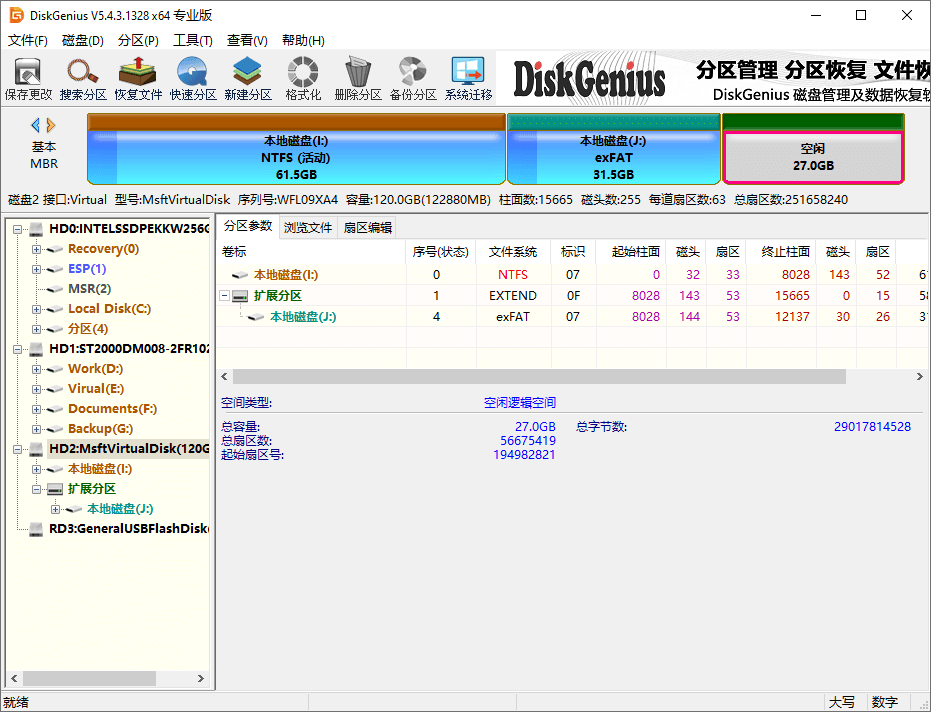This screenshot has width=931, height=712.
Task: Open the 帮助(H) menu
Action: [303, 40]
